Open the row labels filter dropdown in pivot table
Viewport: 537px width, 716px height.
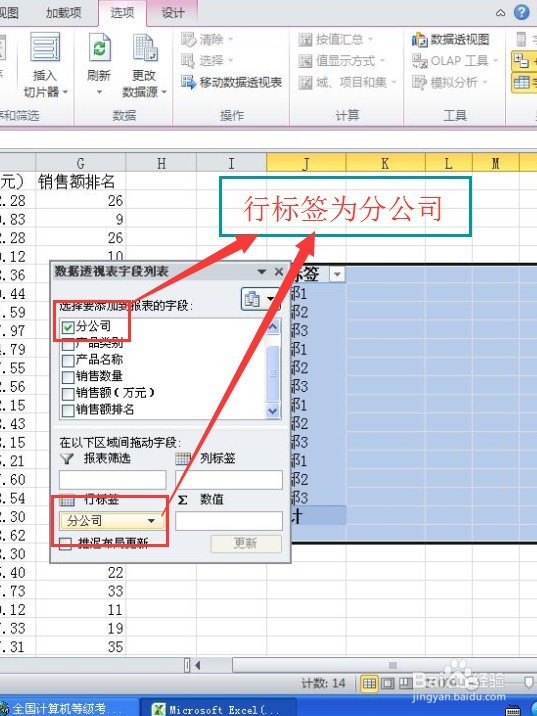(337, 274)
